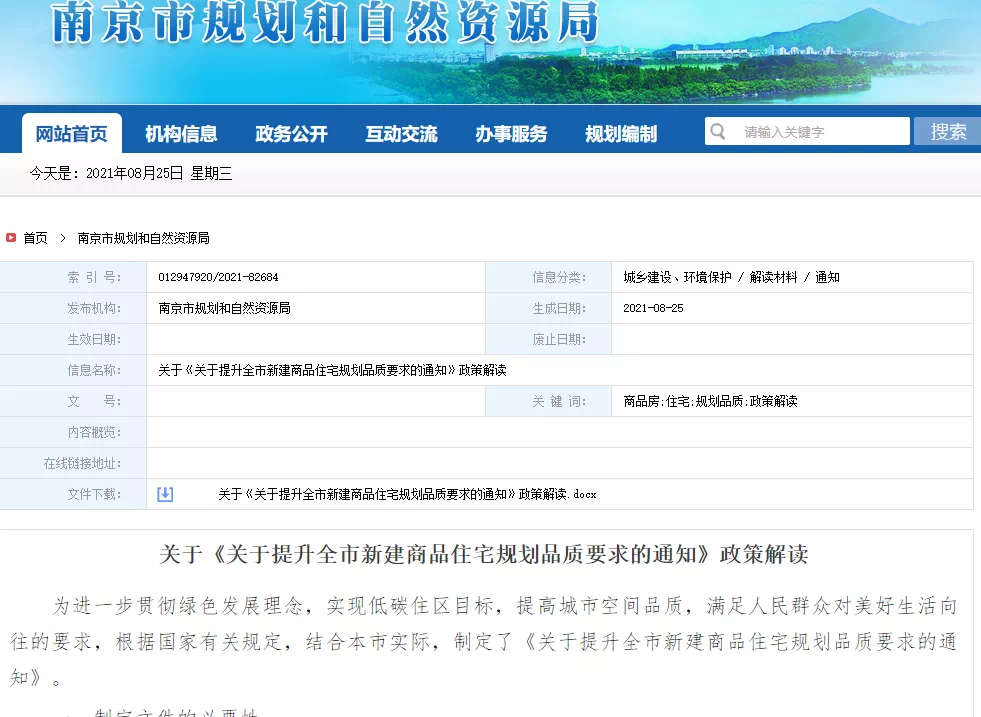Viewport: 981px width, 717px height.
Task: Click the 南京市规划和自然资源局 breadcrumb link
Action: pyautogui.click(x=143, y=238)
